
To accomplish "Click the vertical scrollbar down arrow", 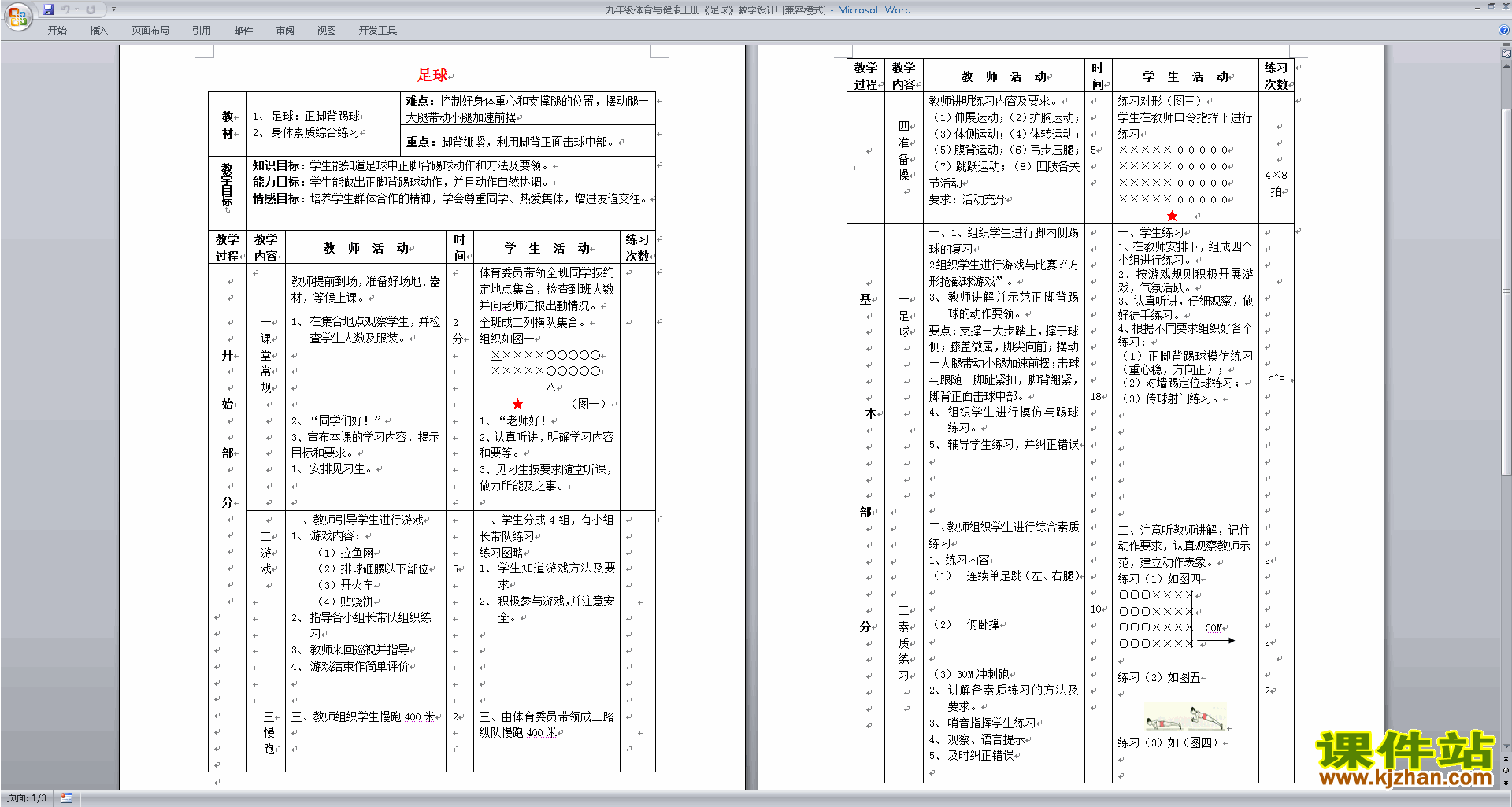I will (x=1506, y=746).
